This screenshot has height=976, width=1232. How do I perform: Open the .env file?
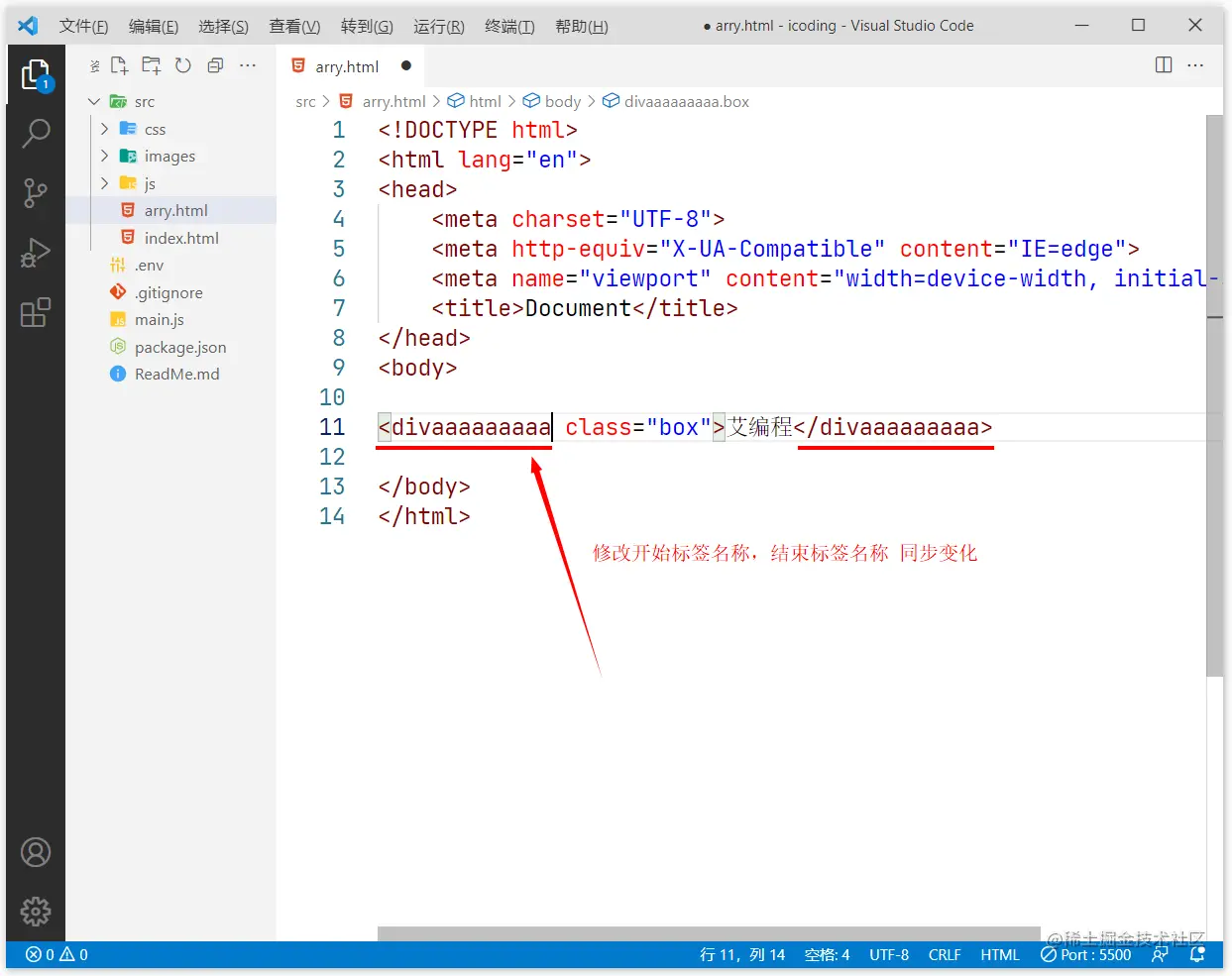[170, 265]
